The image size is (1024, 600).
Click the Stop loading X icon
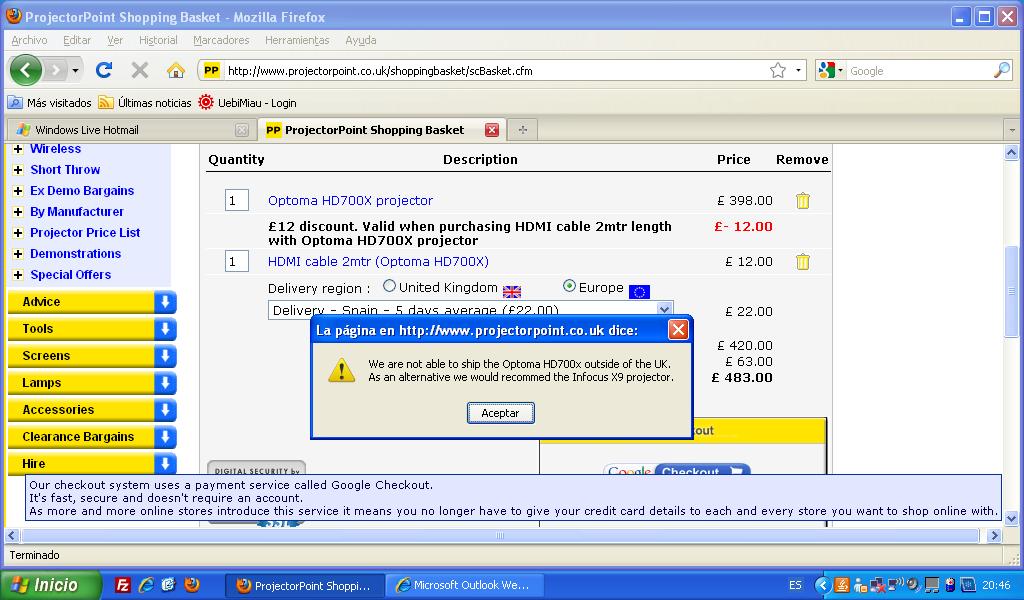point(140,70)
